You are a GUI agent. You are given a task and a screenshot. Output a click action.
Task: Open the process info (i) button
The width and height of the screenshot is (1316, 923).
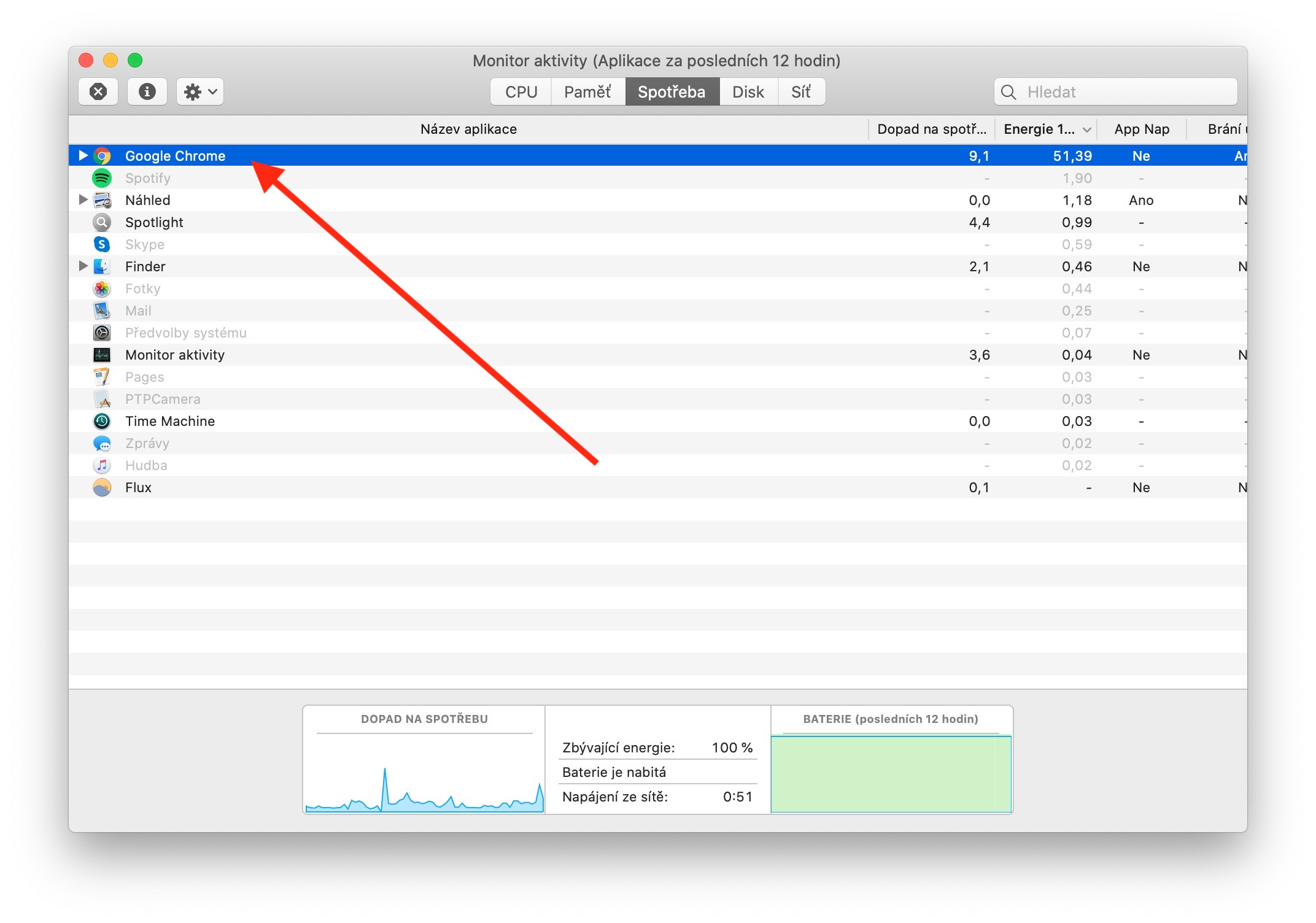147,92
